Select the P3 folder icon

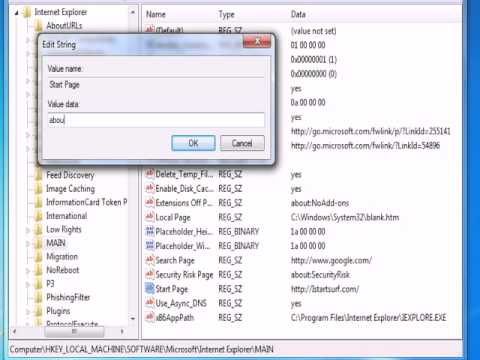(x=39, y=284)
